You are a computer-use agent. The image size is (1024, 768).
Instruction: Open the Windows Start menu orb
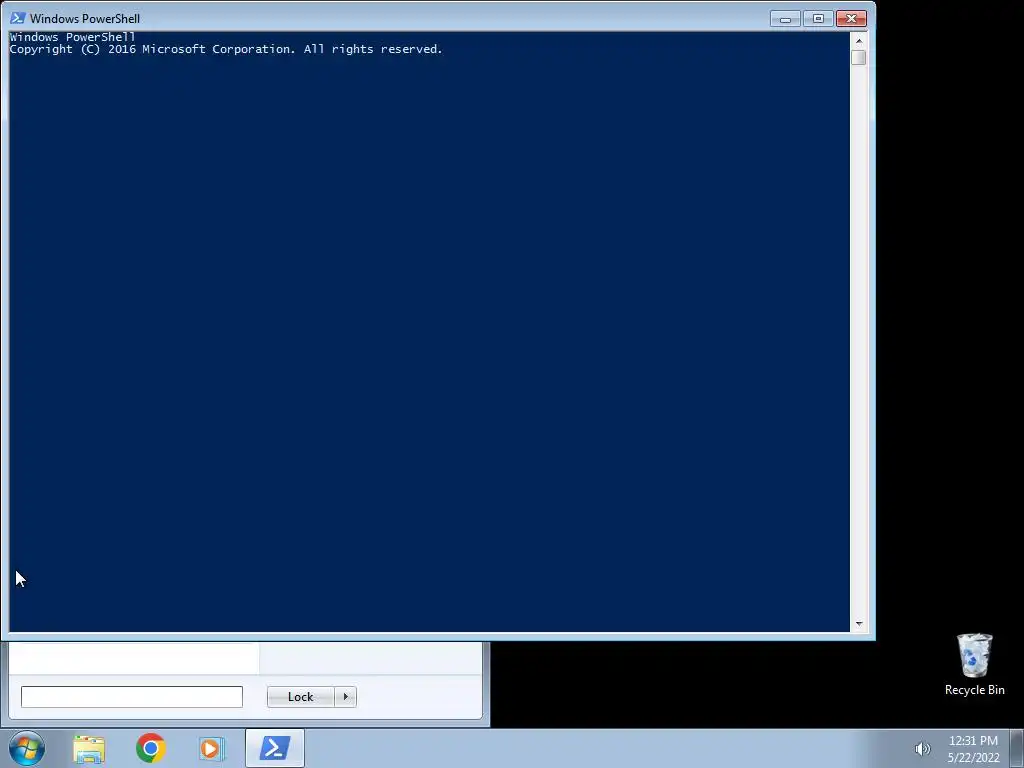tap(27, 748)
